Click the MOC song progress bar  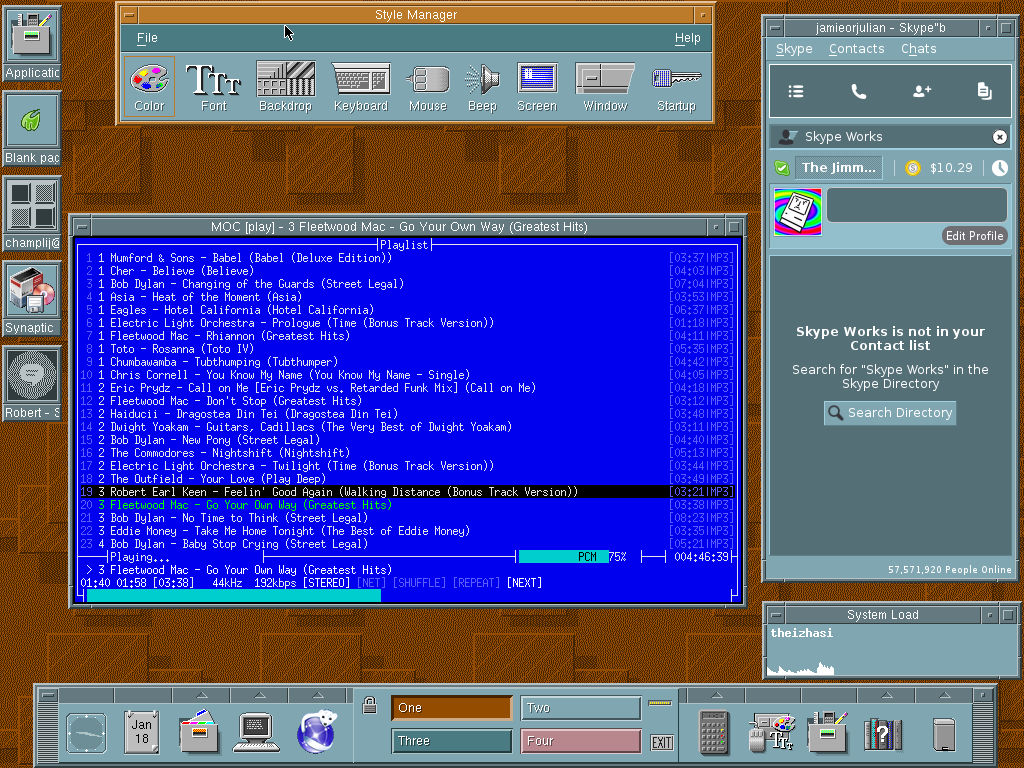tap(408, 596)
